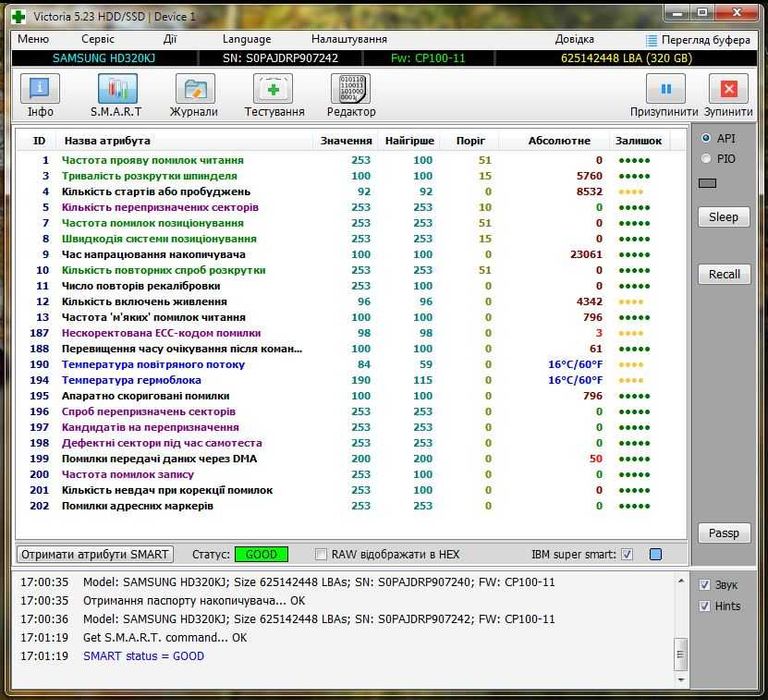Click the log scrollbar thumb

[x=681, y=654]
